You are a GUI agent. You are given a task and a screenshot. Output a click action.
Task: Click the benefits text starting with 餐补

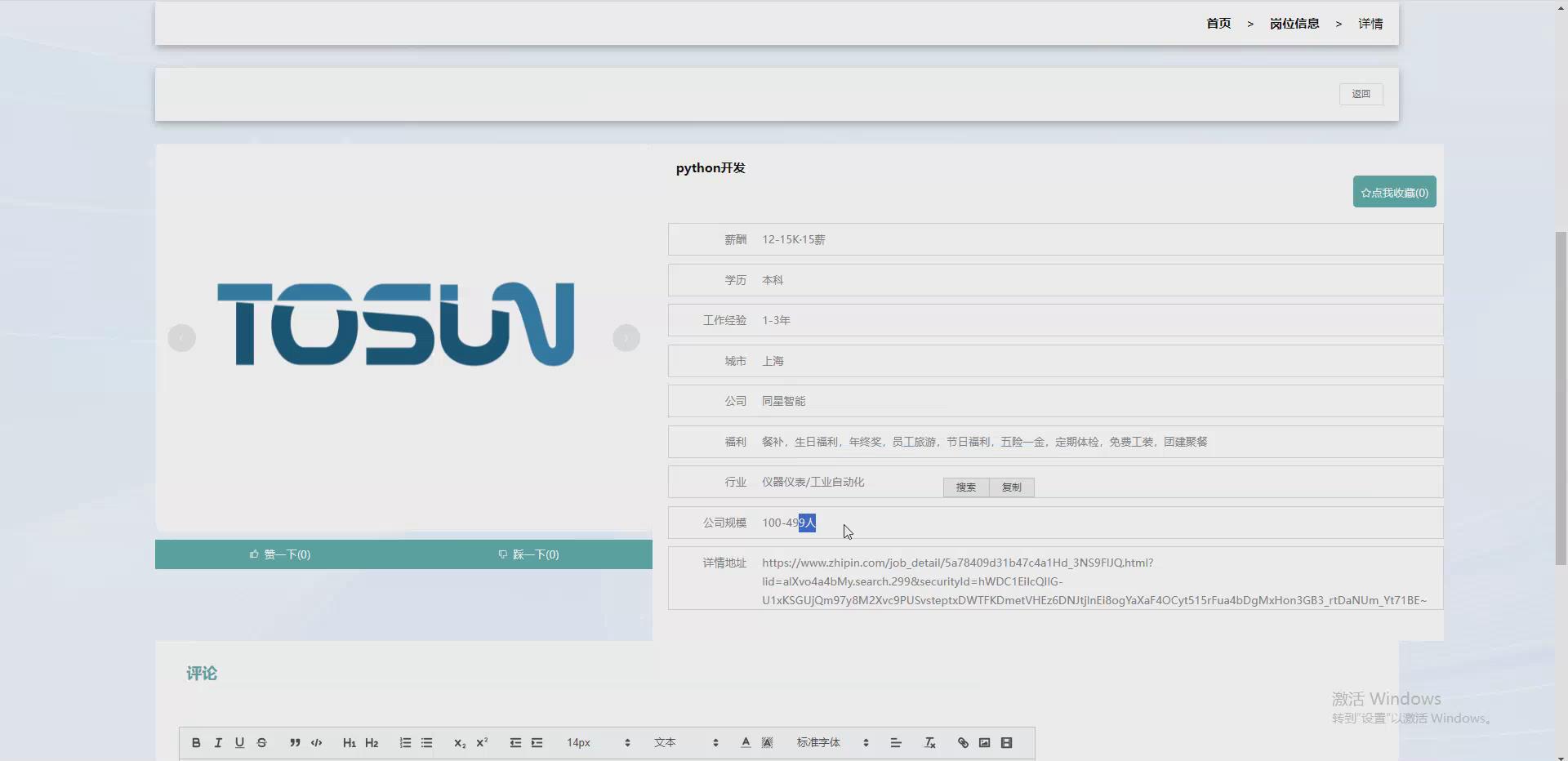[984, 442]
